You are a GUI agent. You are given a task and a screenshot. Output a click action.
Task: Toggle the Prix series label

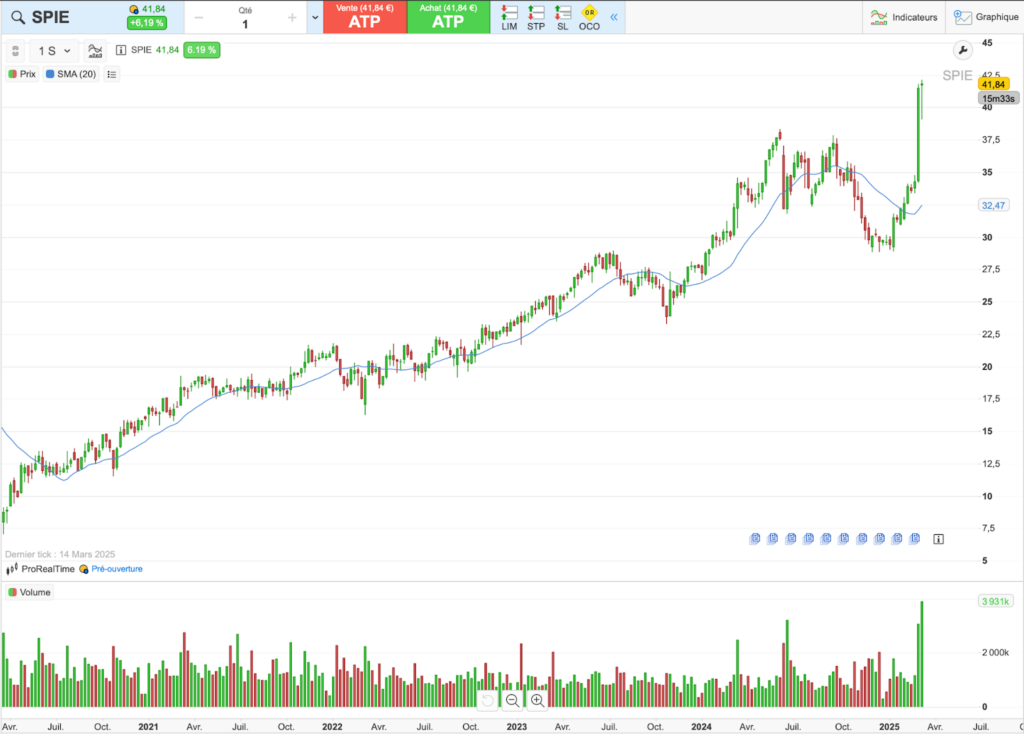(x=22, y=74)
